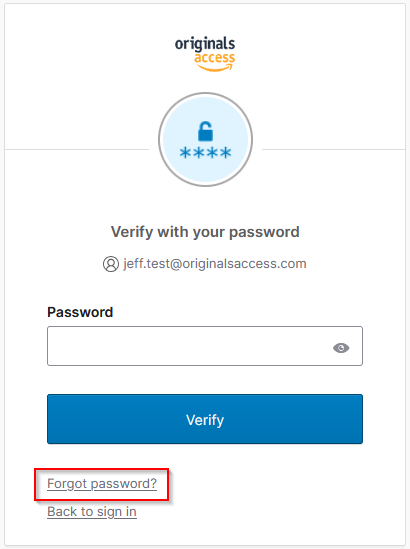Screen dimensions: 410x549
Task: Click the blue open padlock icon
Action: point(205,131)
